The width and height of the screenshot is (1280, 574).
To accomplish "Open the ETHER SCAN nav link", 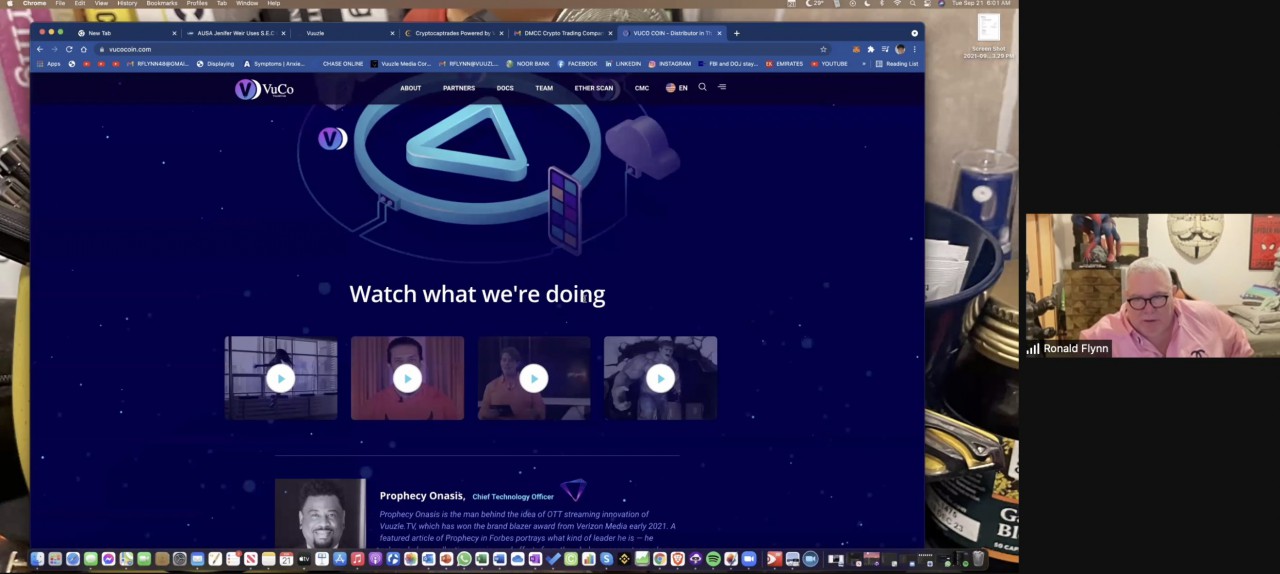I will [x=593, y=88].
